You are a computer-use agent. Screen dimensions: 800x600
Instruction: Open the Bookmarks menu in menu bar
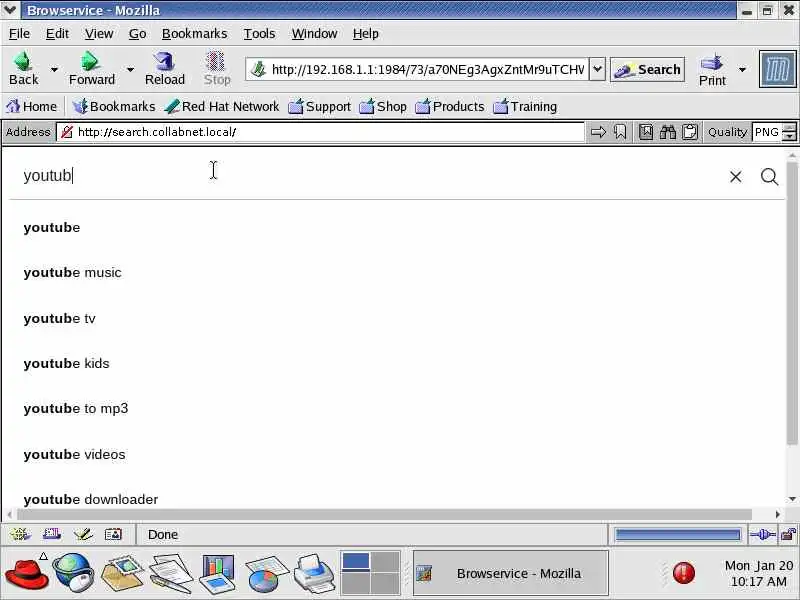pyautogui.click(x=194, y=34)
